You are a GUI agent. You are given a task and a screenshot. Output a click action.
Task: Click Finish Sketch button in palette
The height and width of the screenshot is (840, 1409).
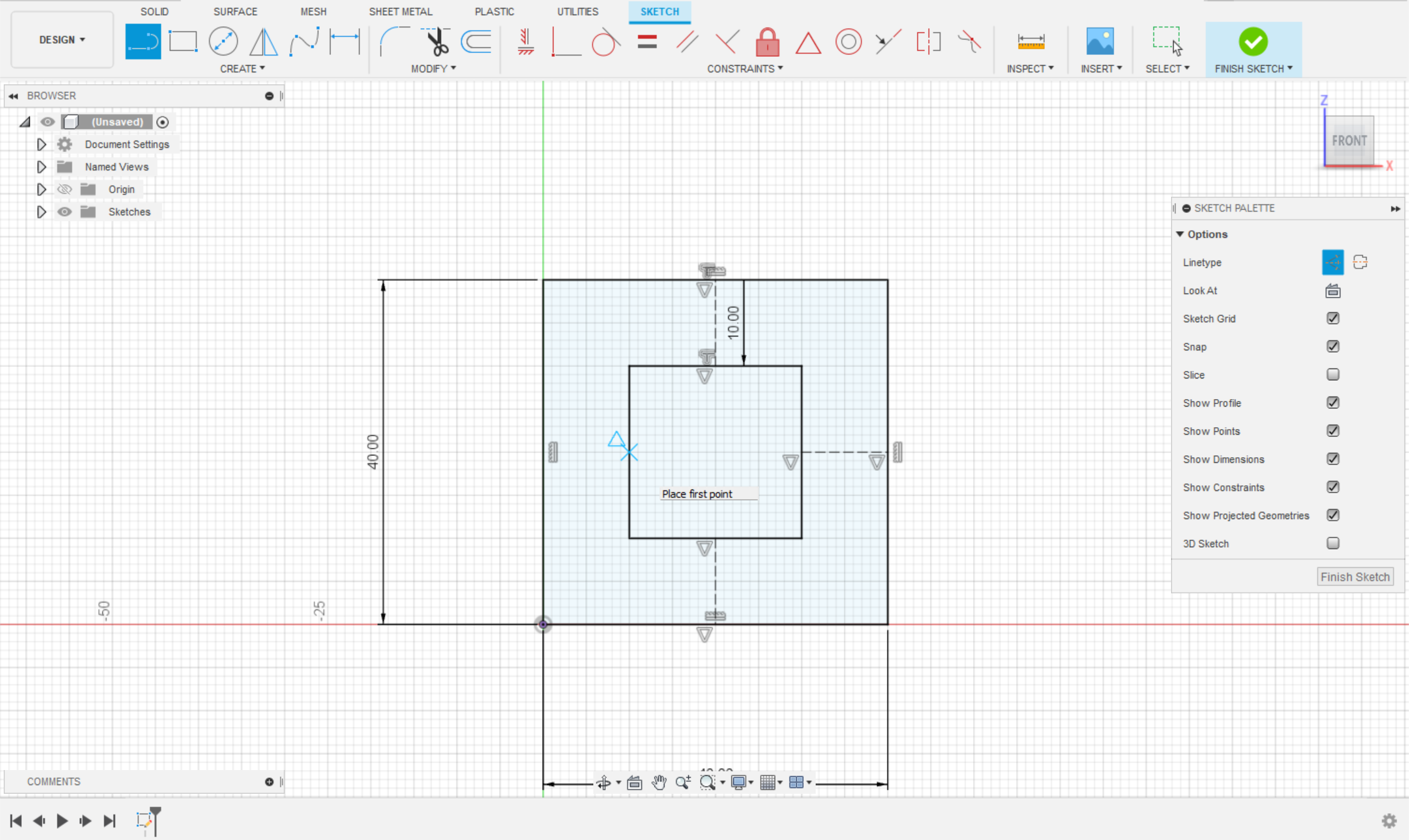(1355, 576)
